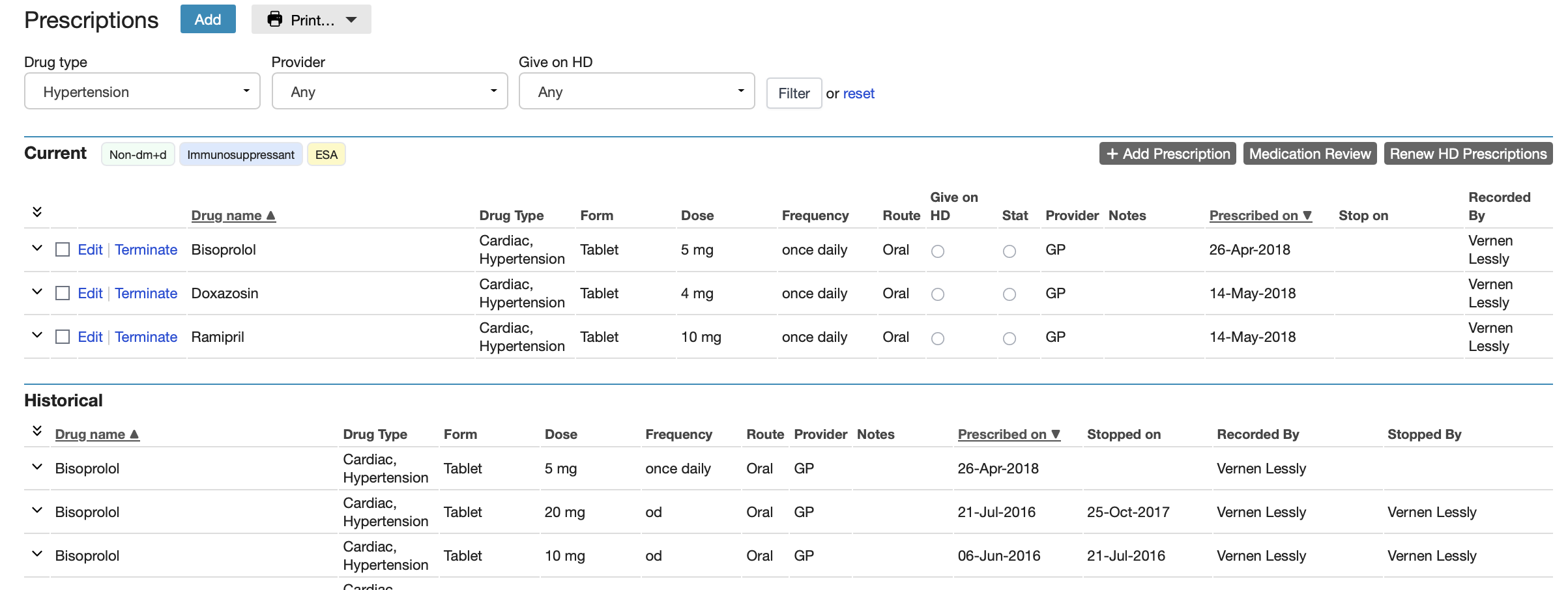Sort Historical table by Drug name

pos(97,434)
